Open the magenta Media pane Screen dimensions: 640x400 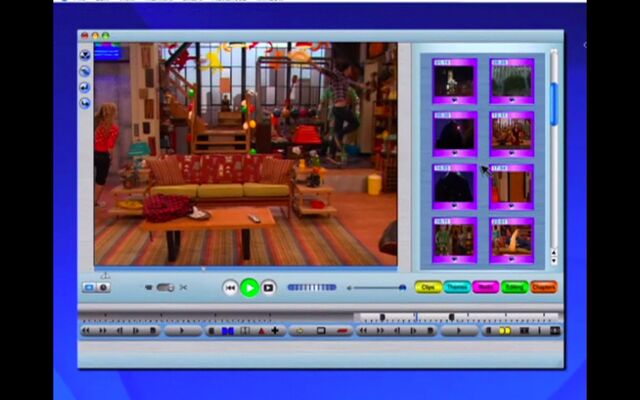click(x=486, y=287)
